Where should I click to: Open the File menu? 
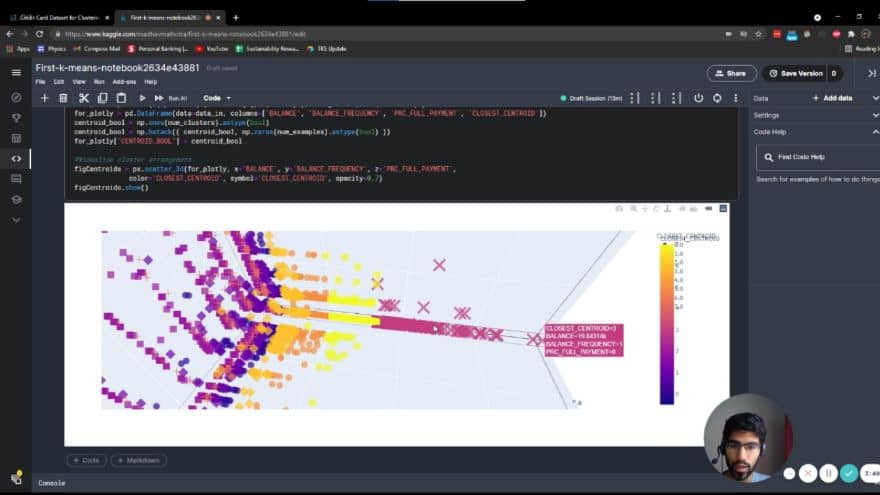(x=40, y=82)
